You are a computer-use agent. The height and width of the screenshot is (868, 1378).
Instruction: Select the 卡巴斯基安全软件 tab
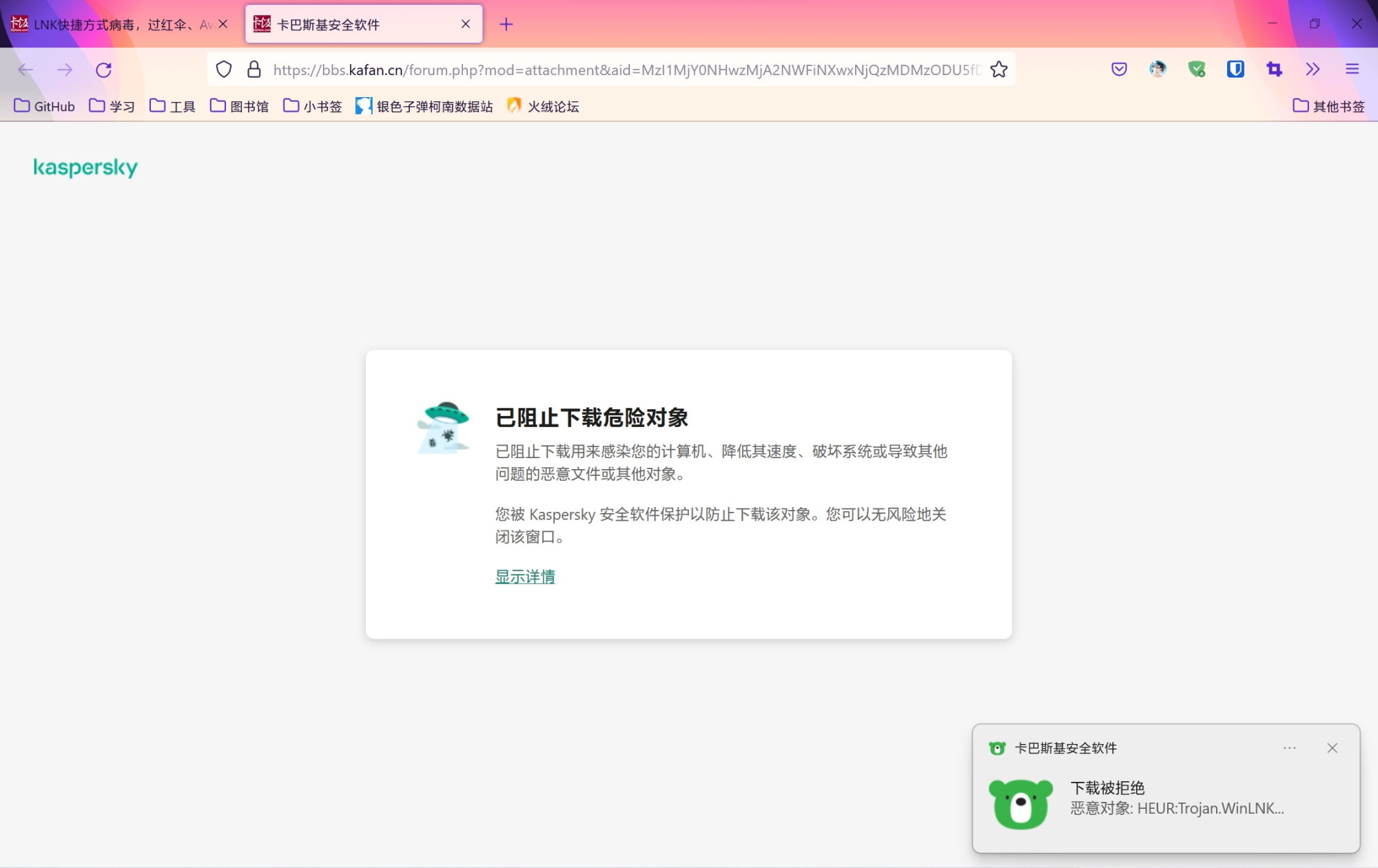tap(364, 25)
